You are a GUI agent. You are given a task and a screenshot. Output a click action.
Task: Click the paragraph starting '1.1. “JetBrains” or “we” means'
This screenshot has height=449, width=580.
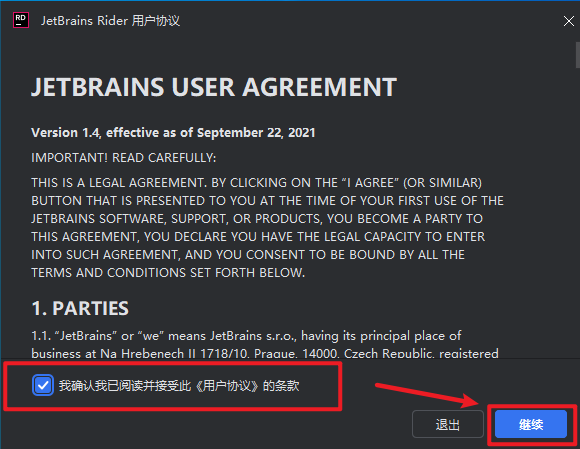click(265, 344)
